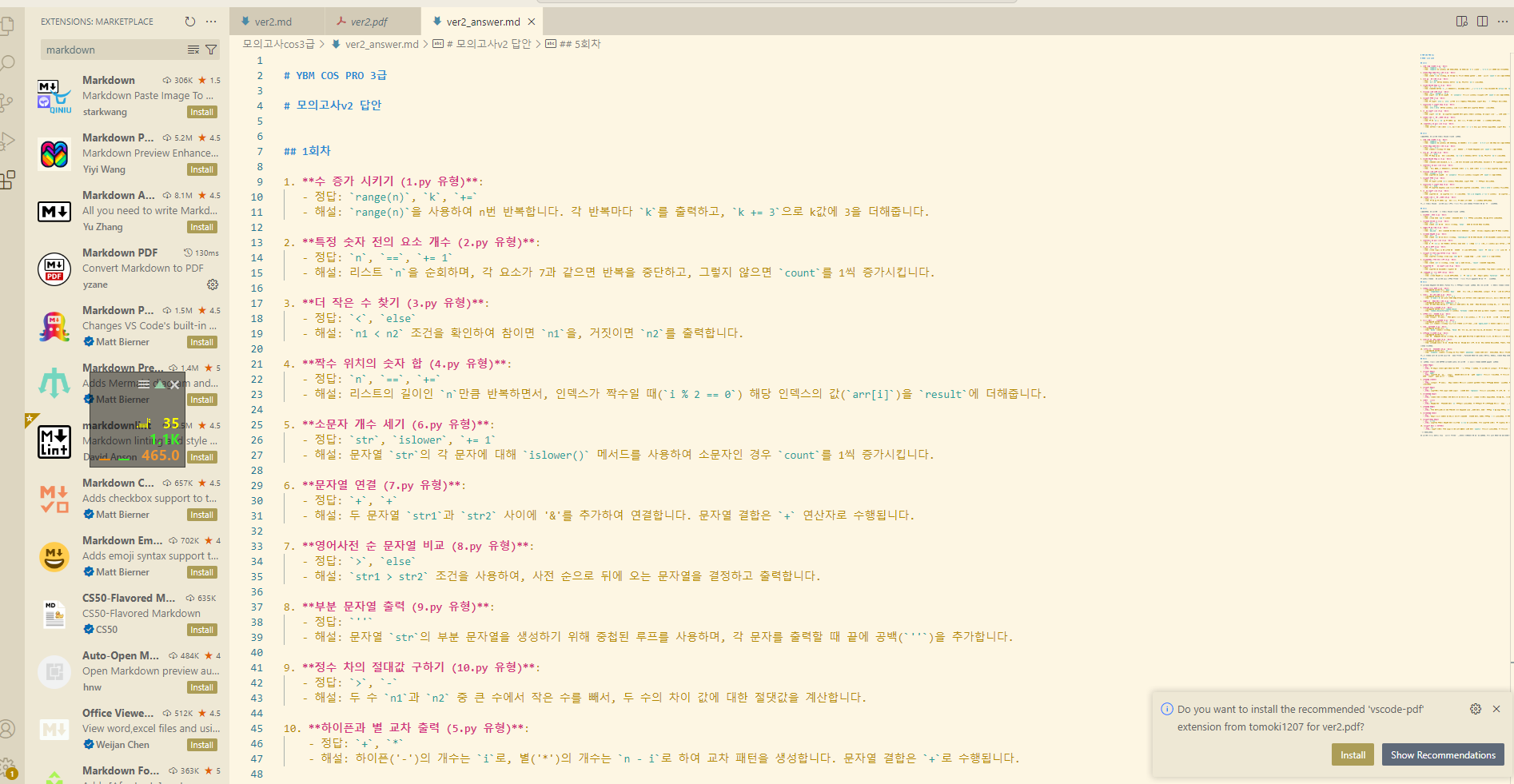
Task: Refresh the extensions marketplace list
Action: [x=190, y=22]
